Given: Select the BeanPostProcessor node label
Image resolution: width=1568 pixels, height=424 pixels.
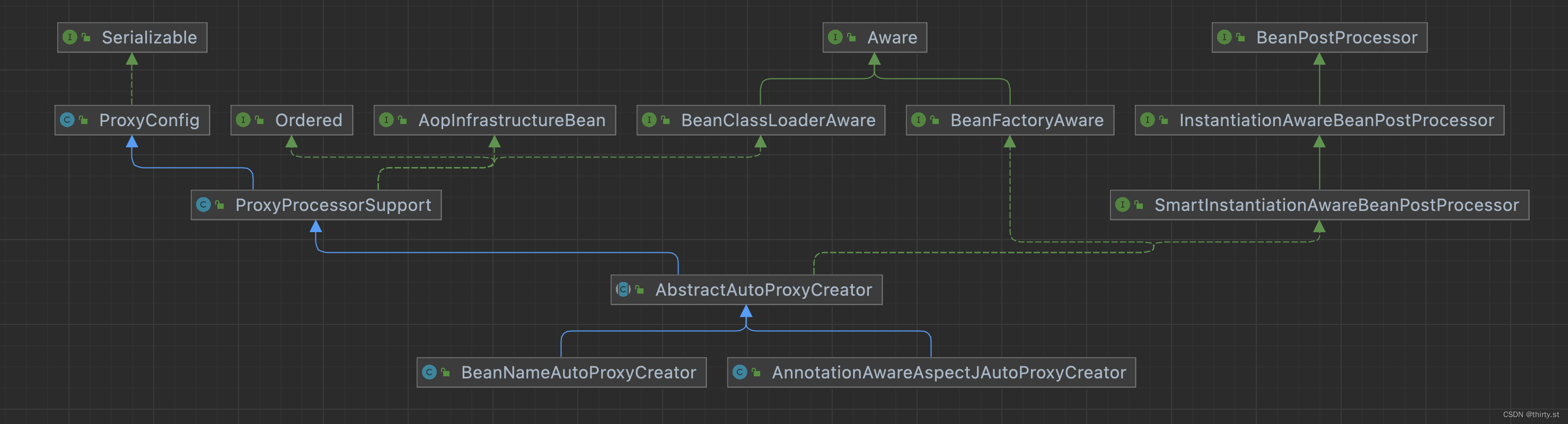Looking at the screenshot, I should (x=1337, y=38).
